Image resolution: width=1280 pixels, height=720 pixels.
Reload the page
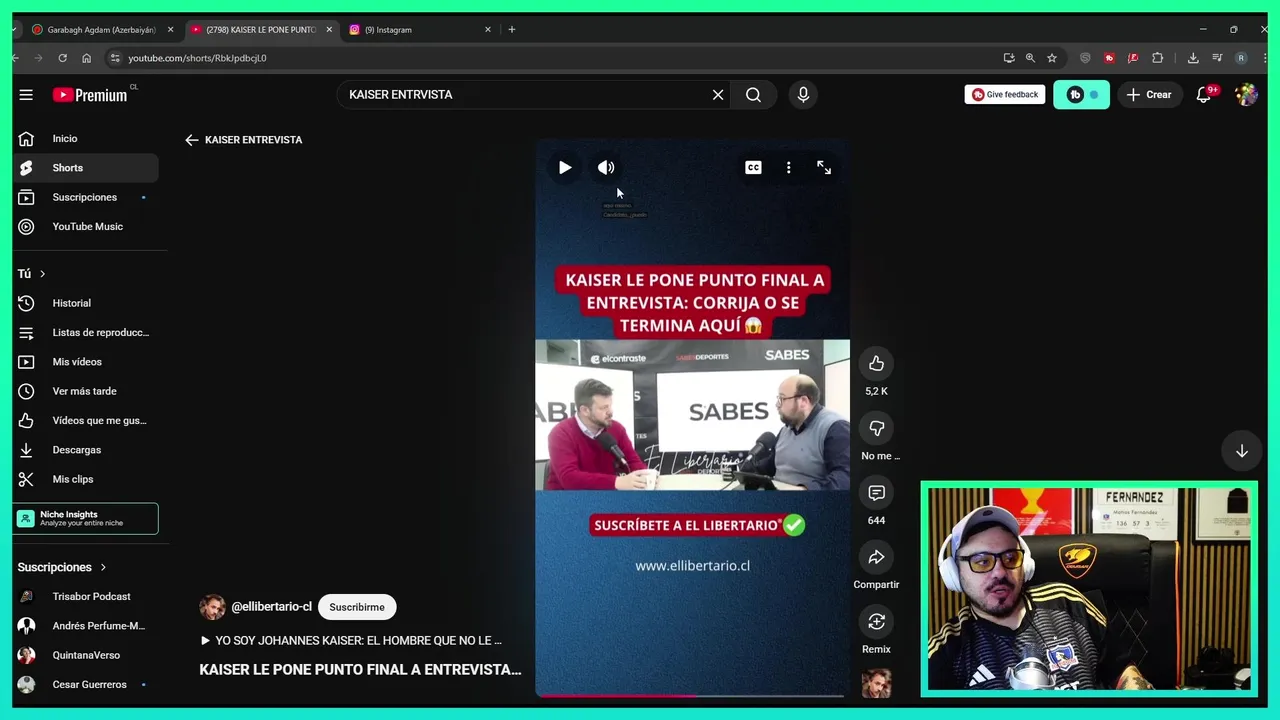(62, 58)
